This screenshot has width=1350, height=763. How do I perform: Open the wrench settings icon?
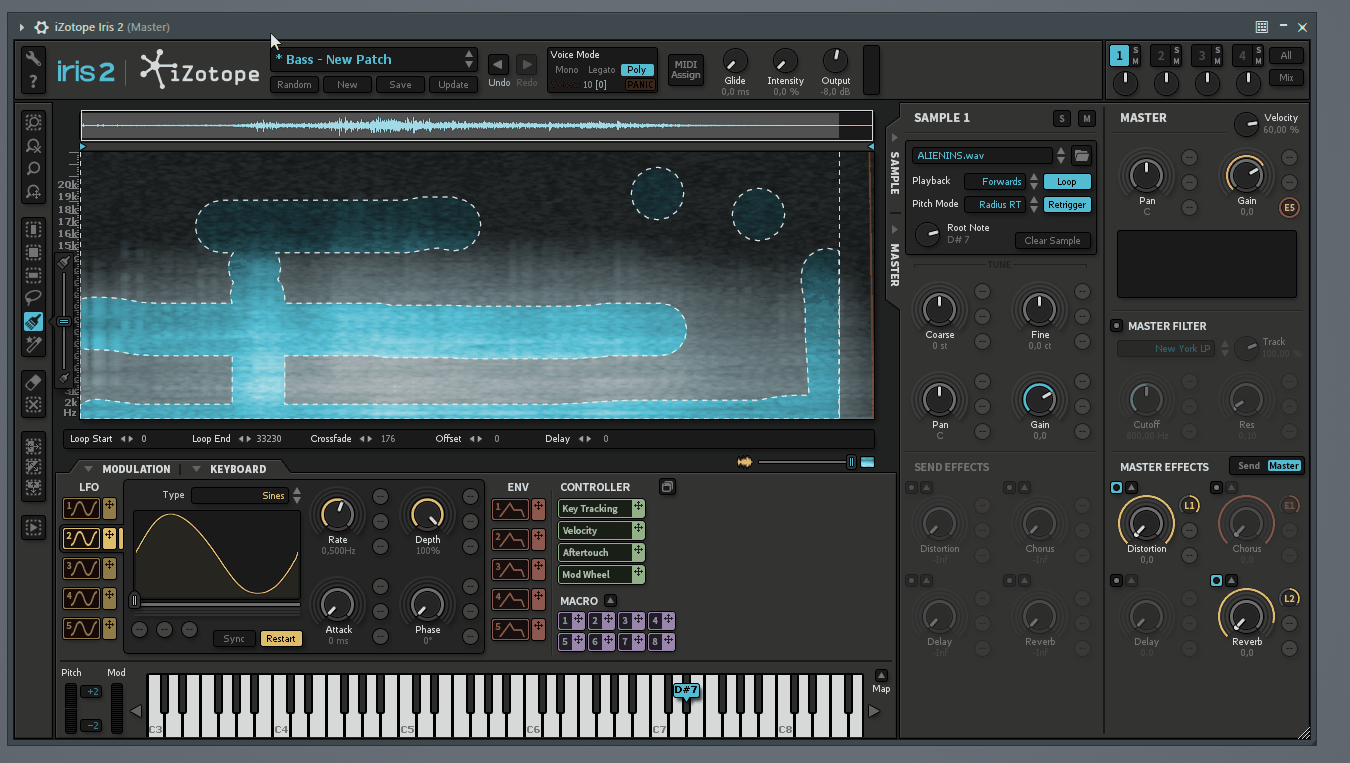(33, 59)
